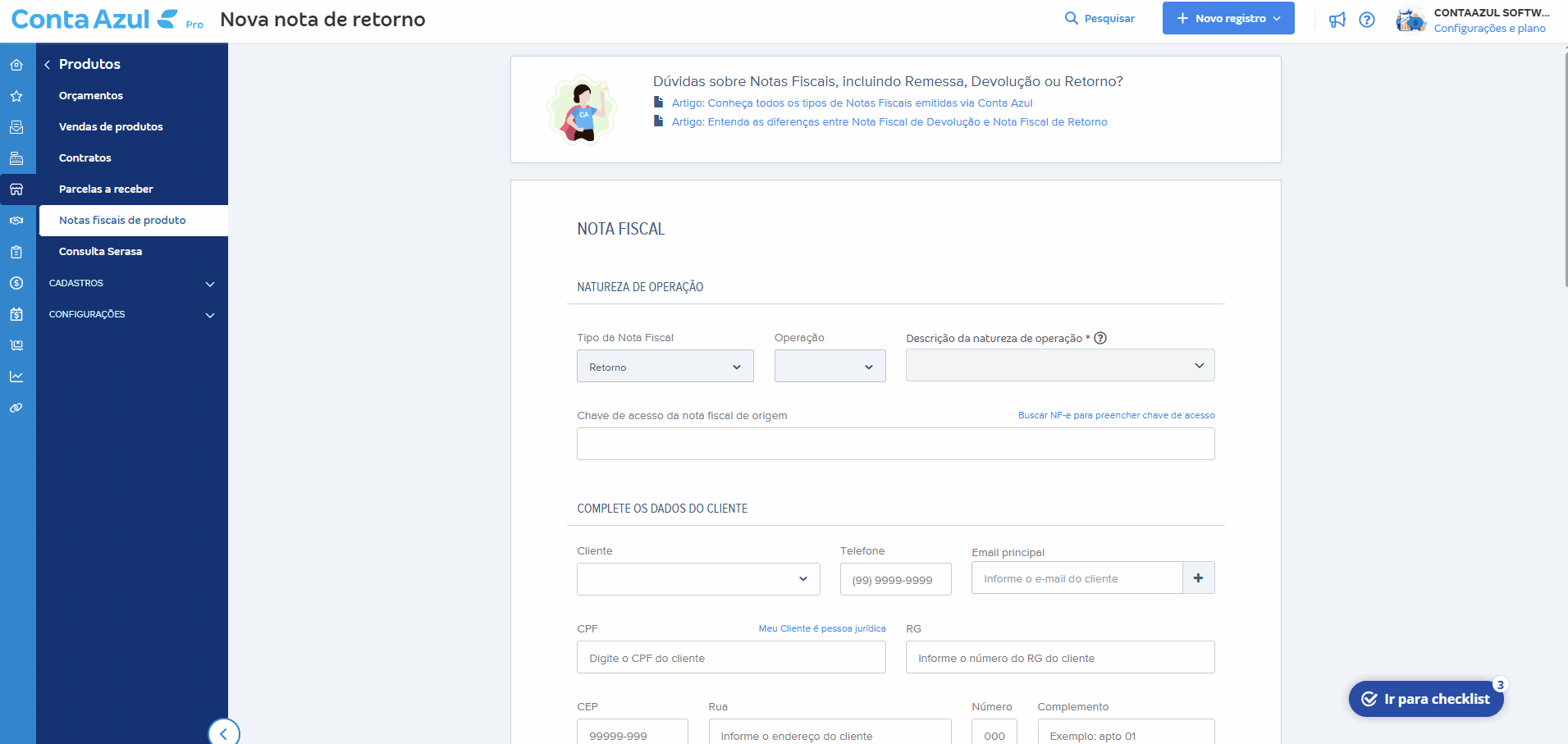Click the Novo registro button
The image size is (1568, 744).
1227,19
